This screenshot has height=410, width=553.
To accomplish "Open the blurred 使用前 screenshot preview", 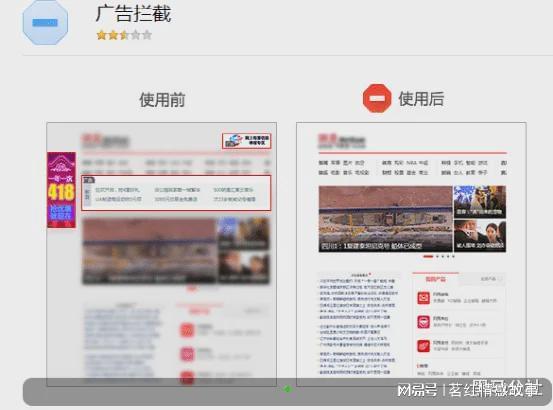I will coord(162,254).
